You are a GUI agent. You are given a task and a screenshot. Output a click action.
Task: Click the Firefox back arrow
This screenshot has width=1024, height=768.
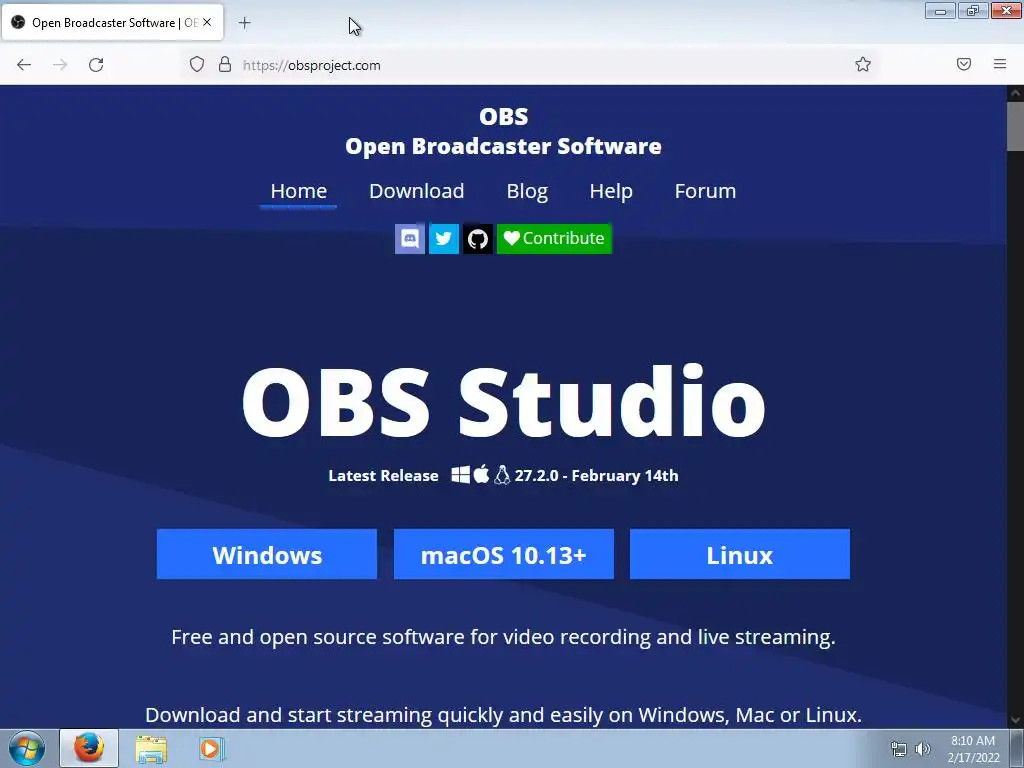(24, 65)
